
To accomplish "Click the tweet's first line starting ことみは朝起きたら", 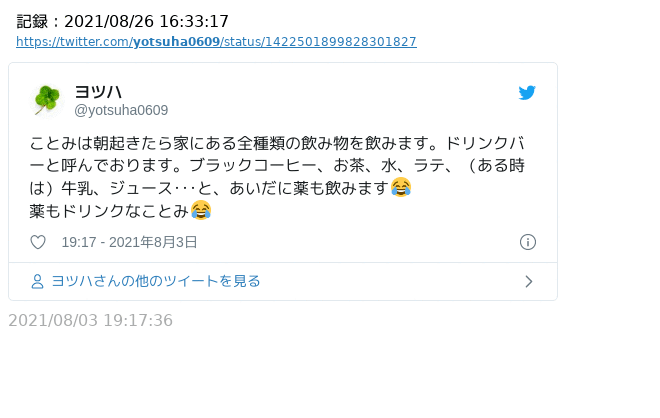I will [277, 144].
